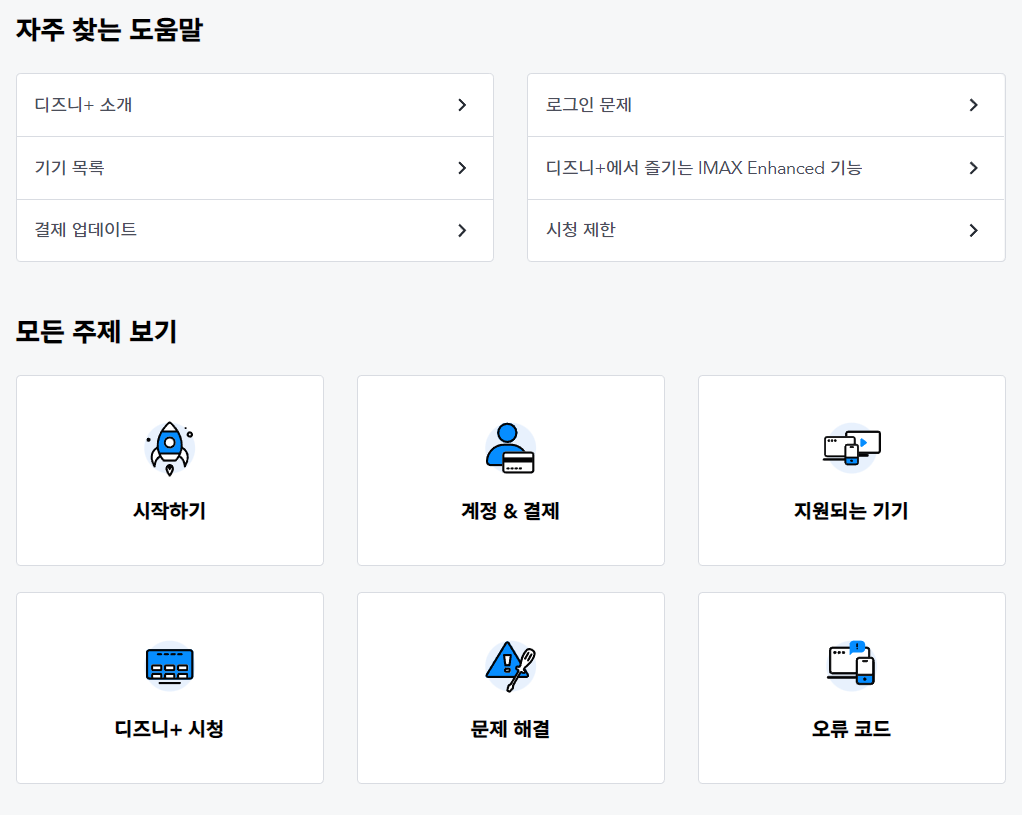Open the 결제 업데이트 help article
The width and height of the screenshot is (1022, 815).
coord(255,230)
